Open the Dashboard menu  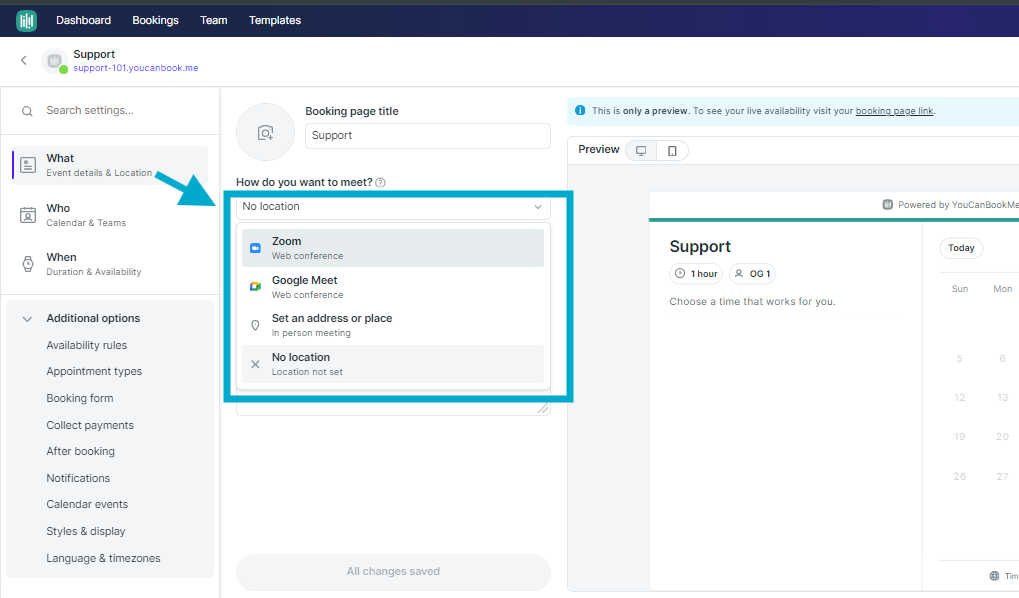[x=84, y=20]
